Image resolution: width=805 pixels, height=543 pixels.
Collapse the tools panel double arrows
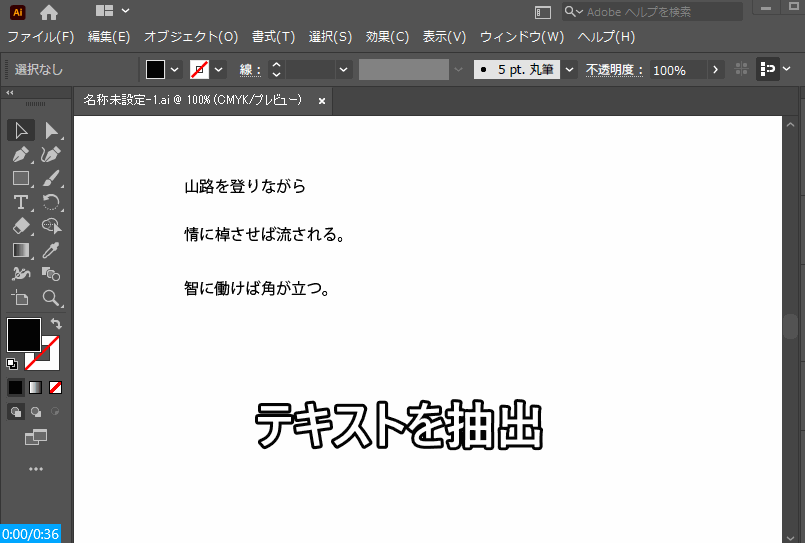pos(10,93)
